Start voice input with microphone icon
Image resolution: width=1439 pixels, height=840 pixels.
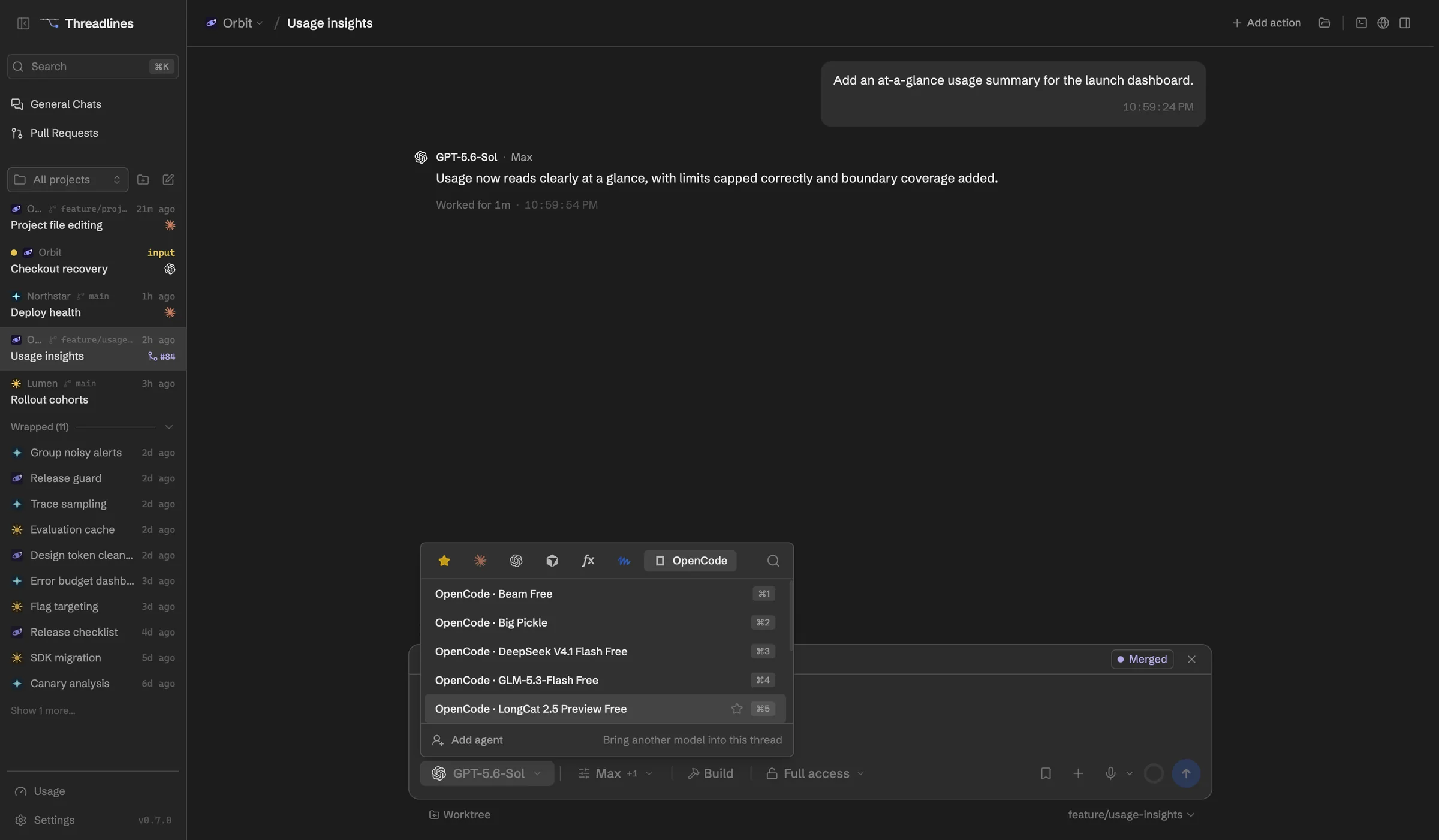(1110, 773)
